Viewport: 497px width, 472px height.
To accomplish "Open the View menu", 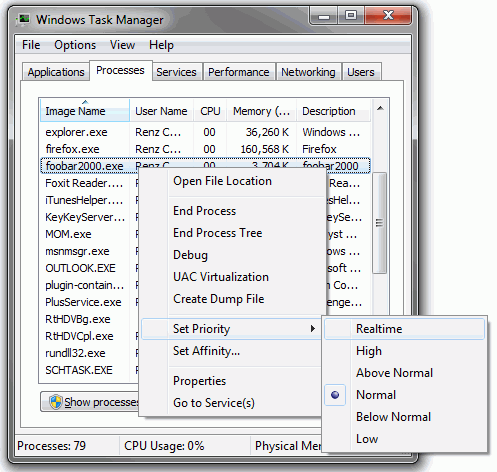I will pos(122,45).
